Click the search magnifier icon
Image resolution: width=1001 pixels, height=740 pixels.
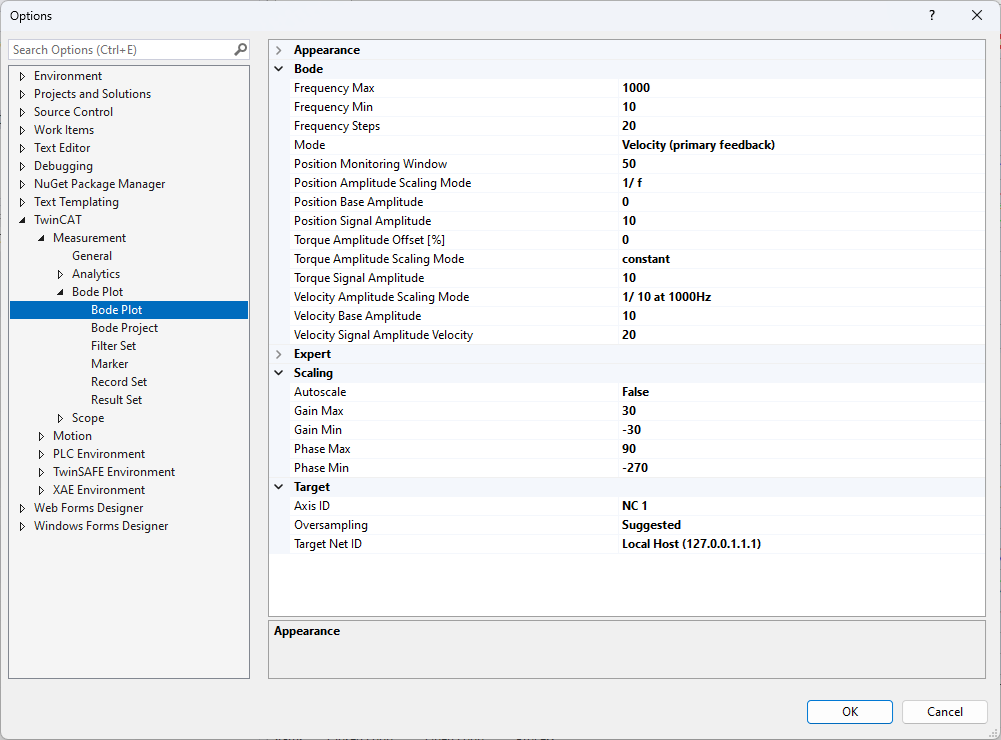coord(240,50)
